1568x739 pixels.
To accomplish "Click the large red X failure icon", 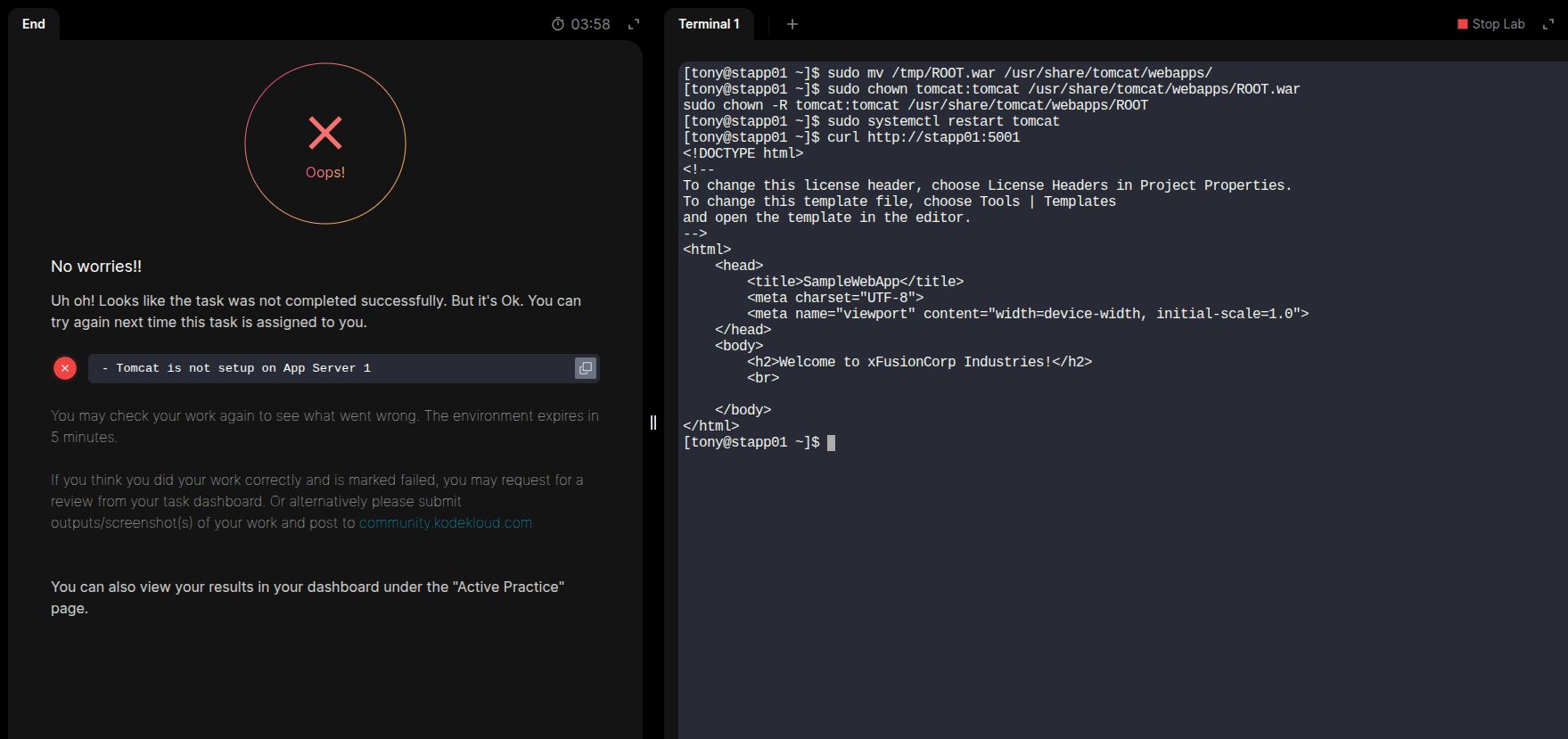I will coord(325,133).
